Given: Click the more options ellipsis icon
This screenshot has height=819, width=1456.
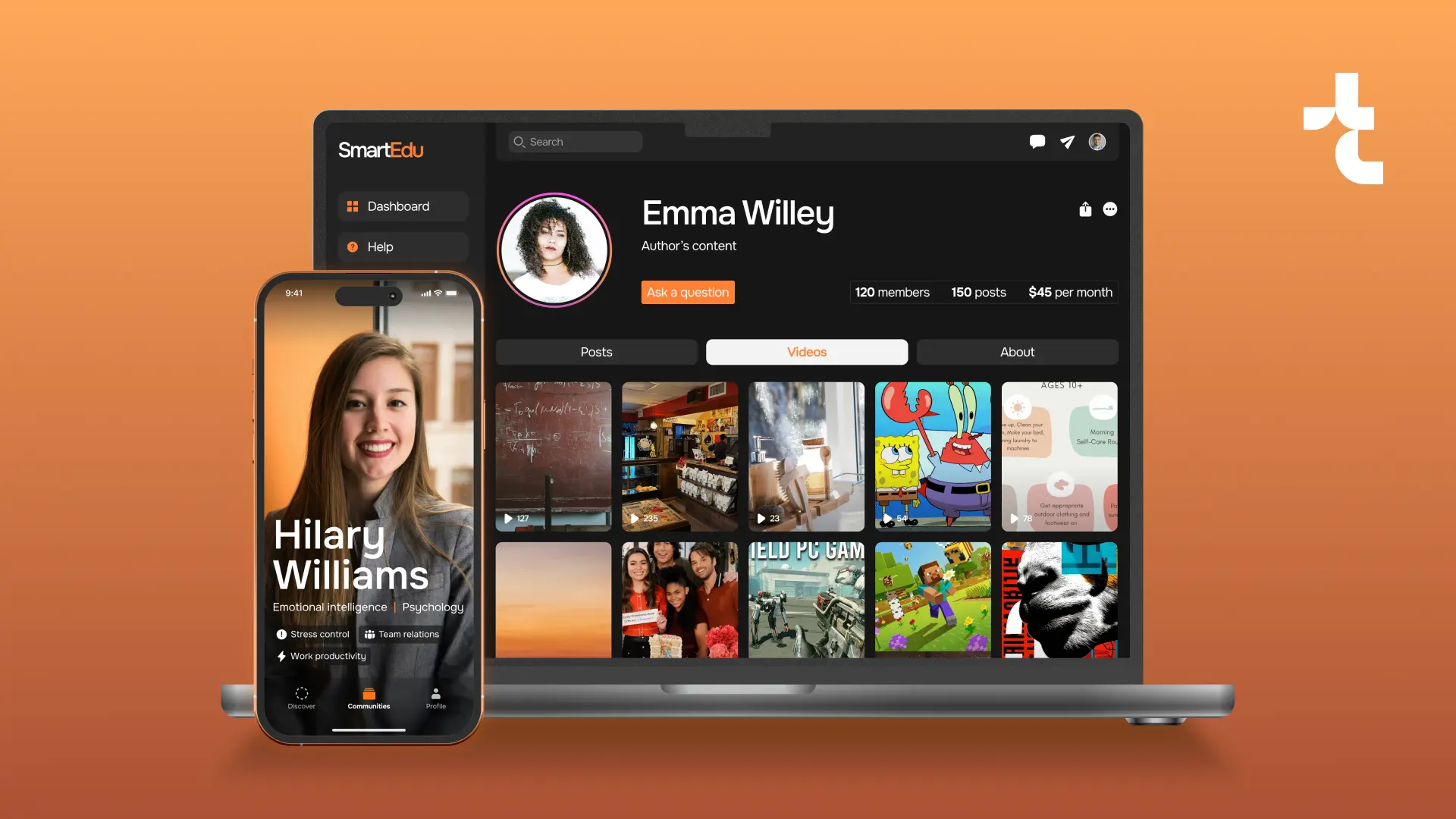Looking at the screenshot, I should pos(1109,210).
